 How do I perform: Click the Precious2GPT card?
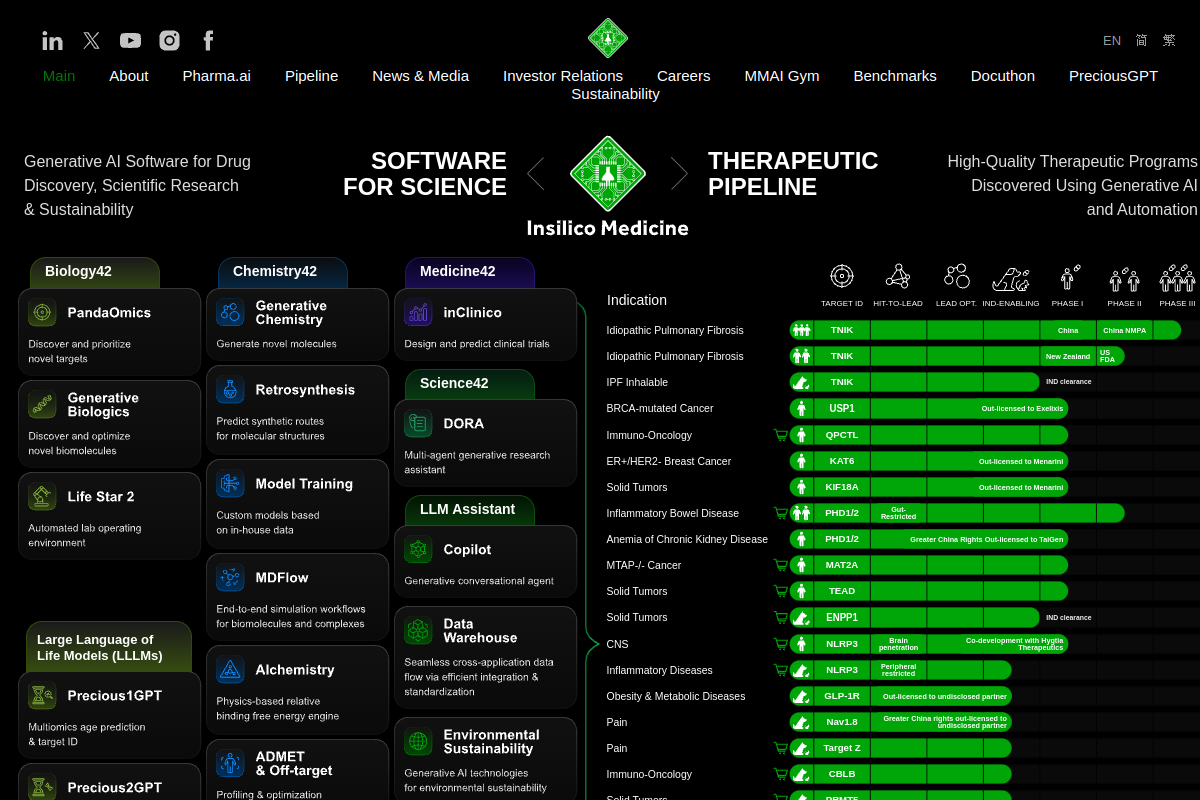click(x=109, y=782)
